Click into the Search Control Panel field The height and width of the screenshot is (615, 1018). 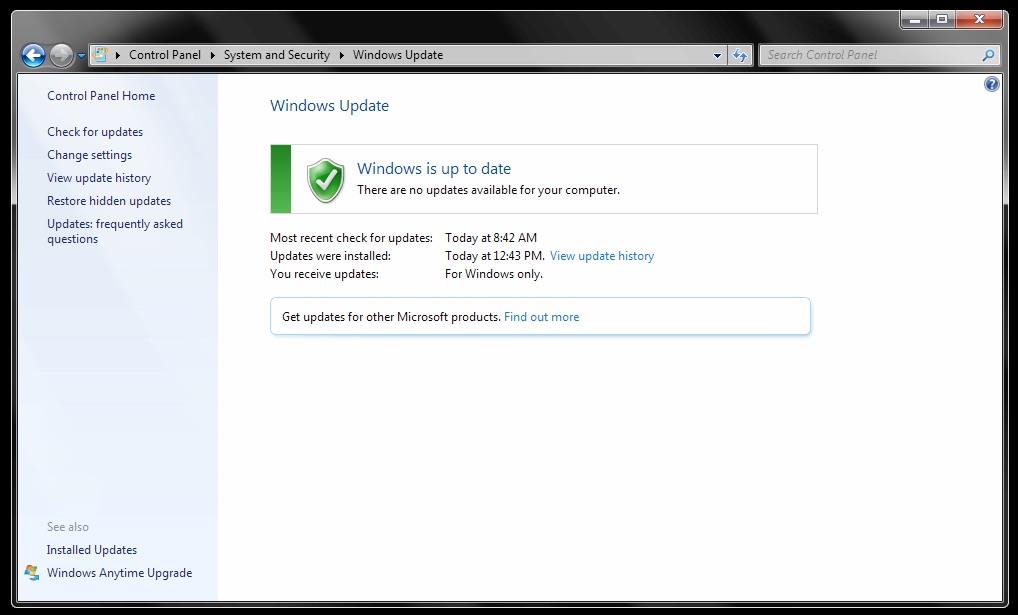click(x=868, y=55)
